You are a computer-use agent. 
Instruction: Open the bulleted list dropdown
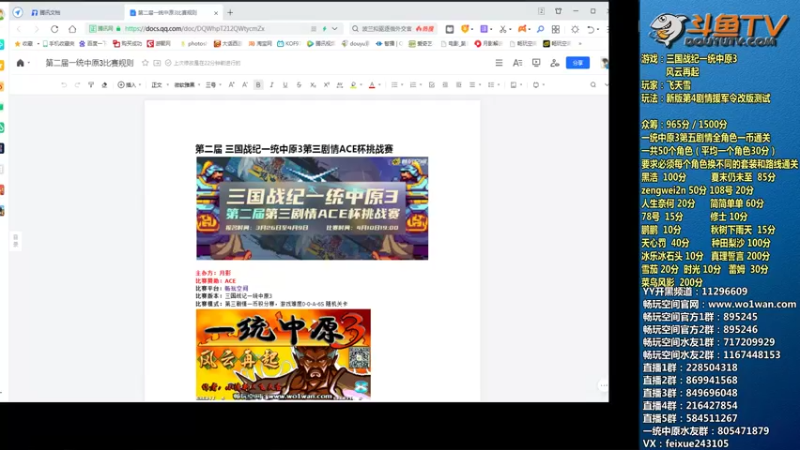click(396, 85)
